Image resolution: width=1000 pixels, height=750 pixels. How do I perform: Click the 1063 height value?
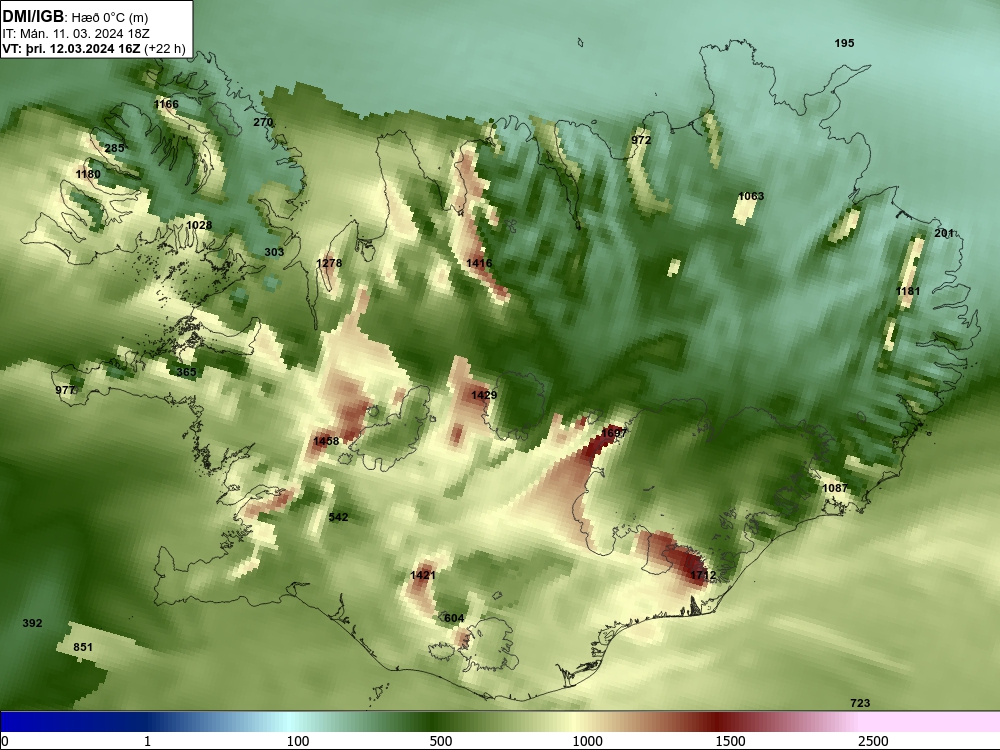point(751,196)
